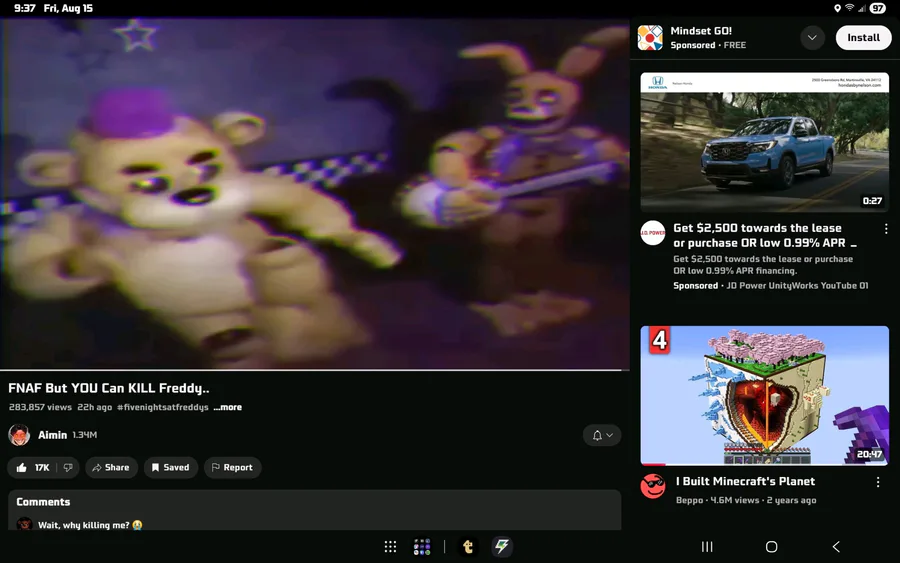Tap the '283,857 views' text
Viewport: 900px width, 563px height.
point(40,407)
